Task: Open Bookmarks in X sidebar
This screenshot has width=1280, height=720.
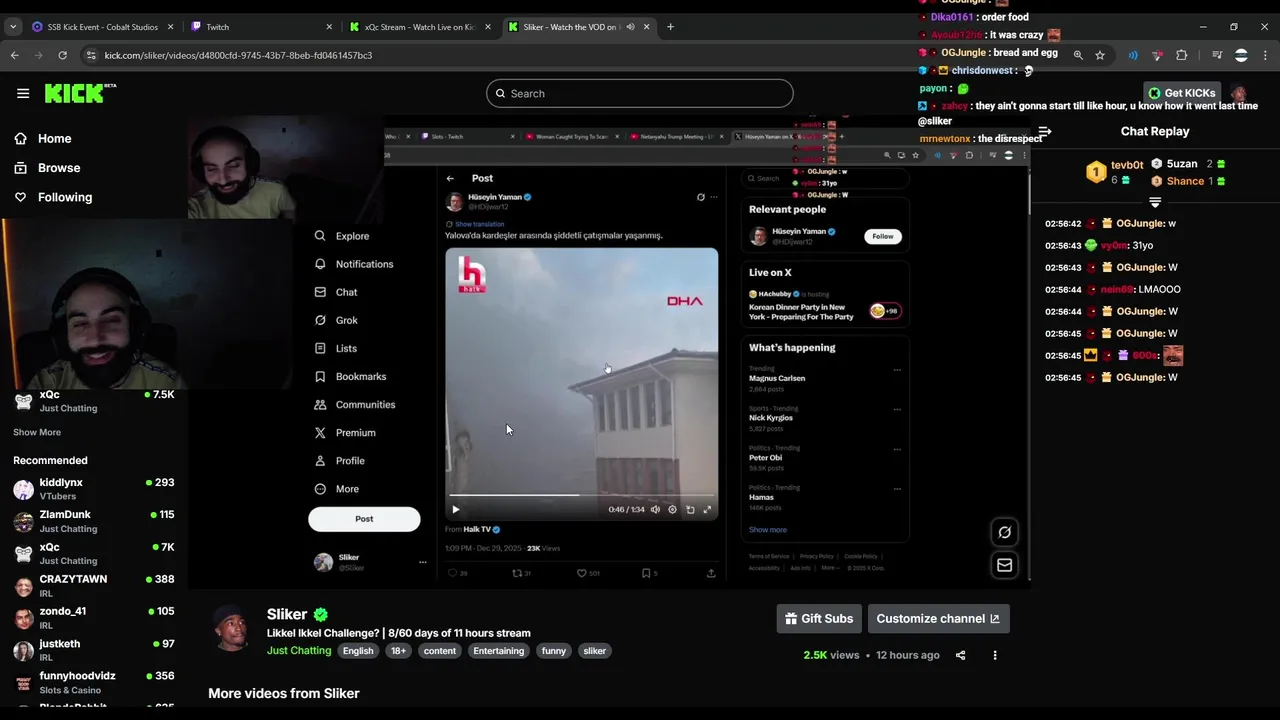Action: 351,376
